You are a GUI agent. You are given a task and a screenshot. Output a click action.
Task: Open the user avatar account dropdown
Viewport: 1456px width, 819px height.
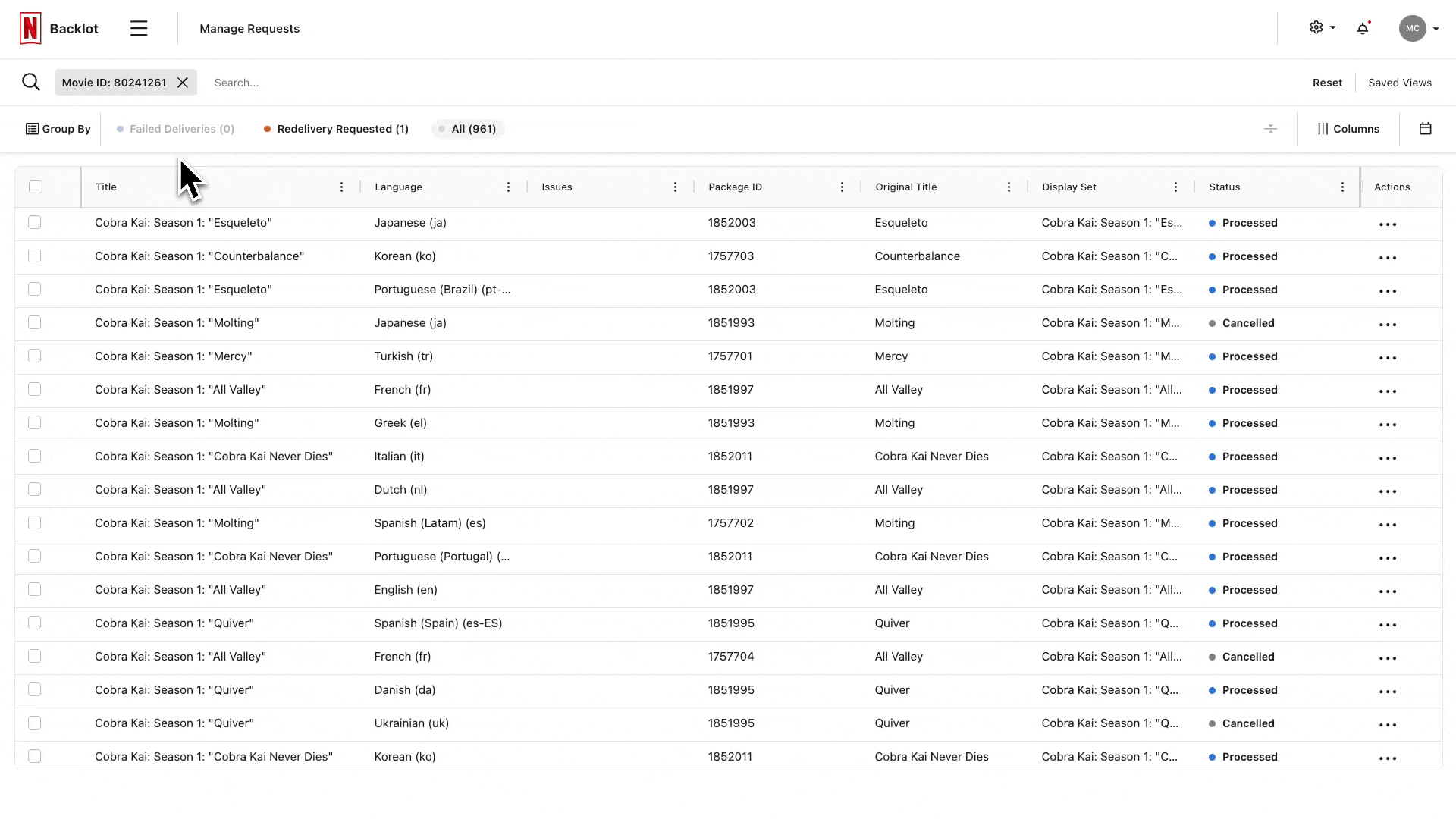pos(1412,28)
